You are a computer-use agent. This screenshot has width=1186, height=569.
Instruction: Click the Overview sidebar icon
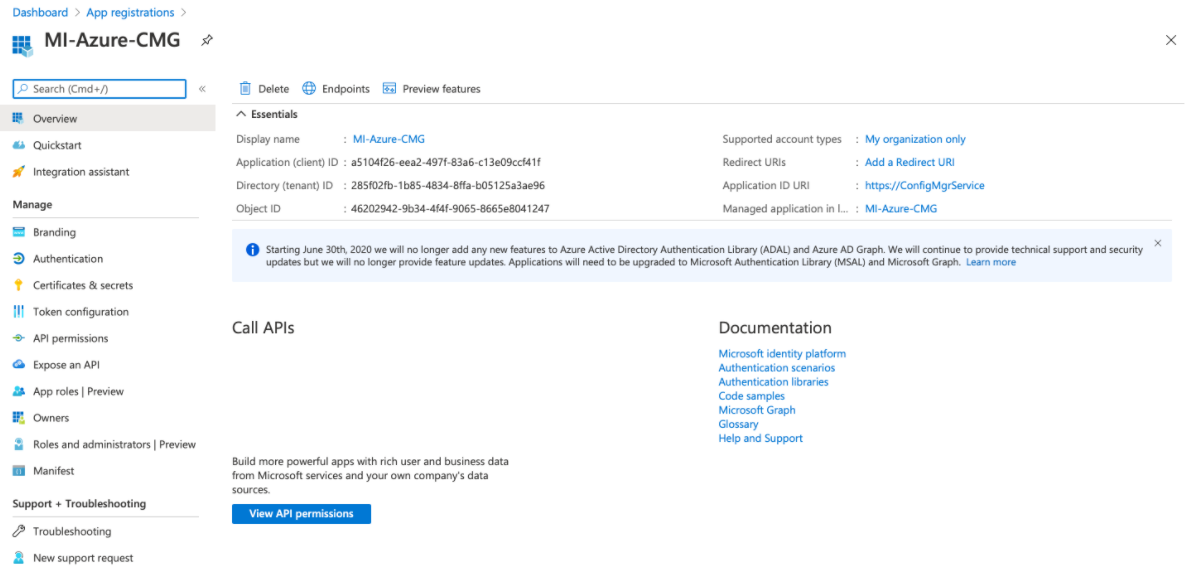click(19, 119)
